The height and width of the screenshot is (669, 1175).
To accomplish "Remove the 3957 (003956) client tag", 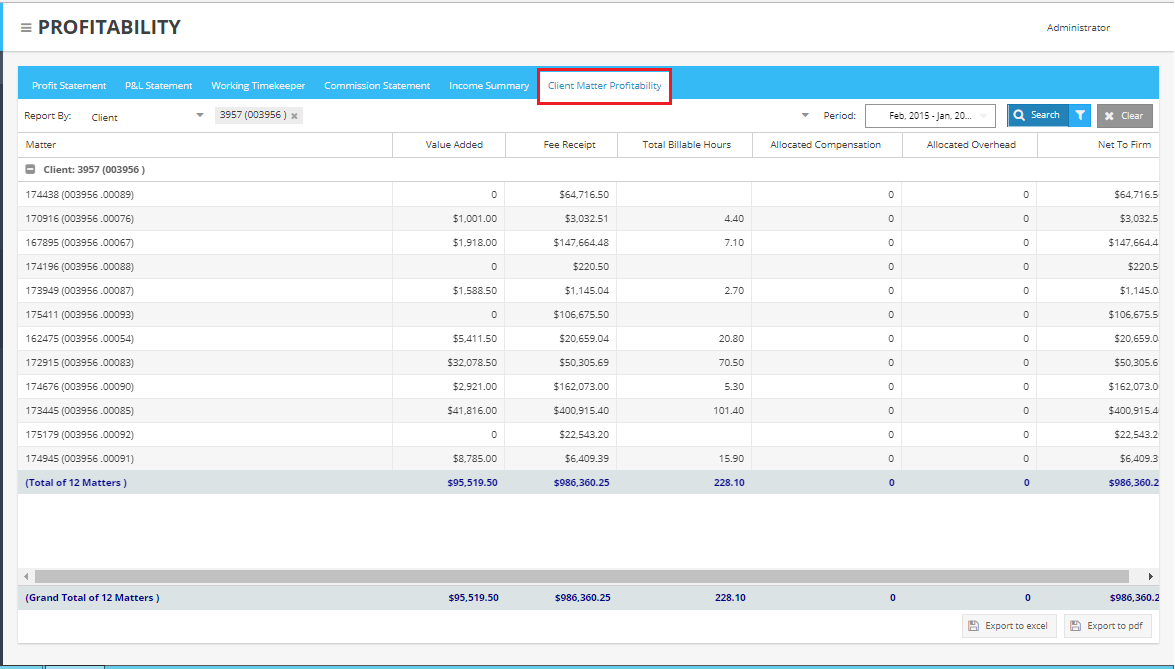I will [x=294, y=116].
